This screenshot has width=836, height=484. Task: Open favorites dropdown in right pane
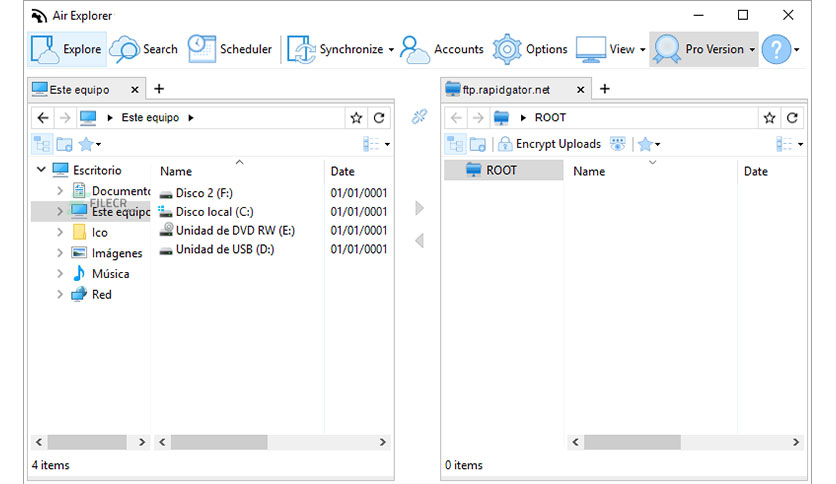(649, 144)
